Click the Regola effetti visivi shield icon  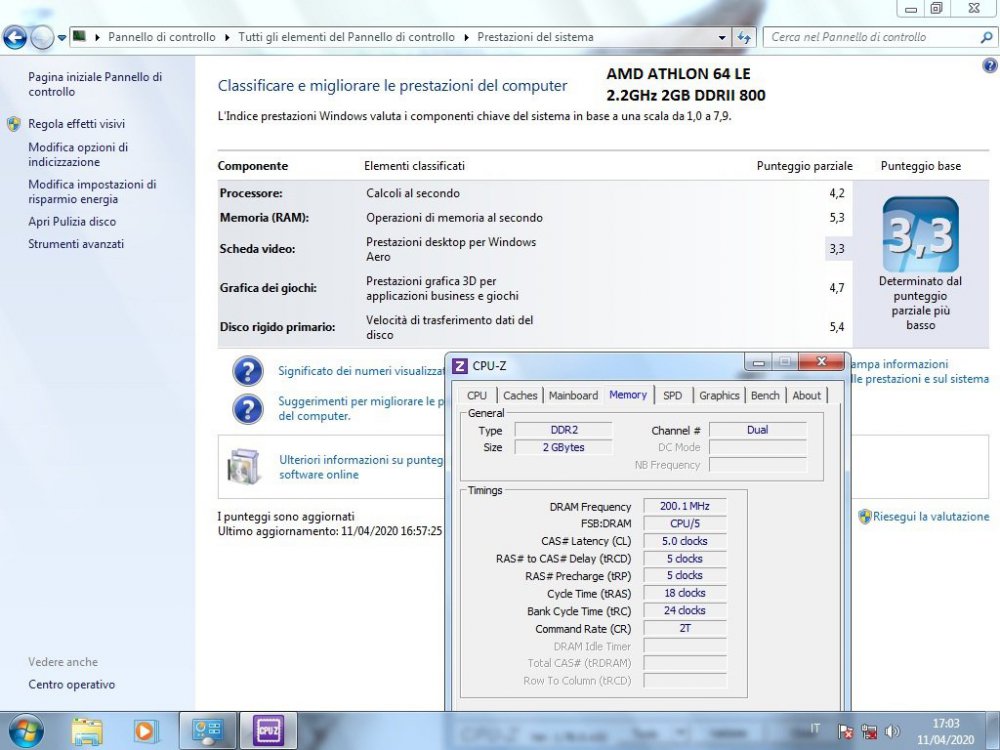(x=11, y=124)
